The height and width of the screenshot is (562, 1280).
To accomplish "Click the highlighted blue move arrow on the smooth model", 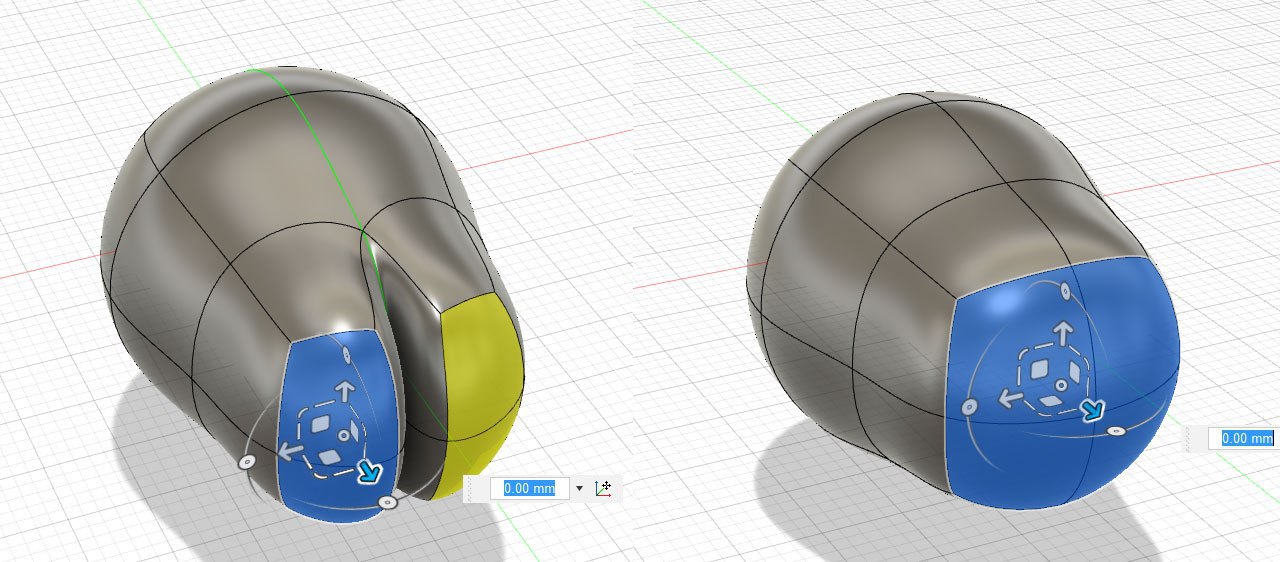I will pyautogui.click(x=1093, y=409).
